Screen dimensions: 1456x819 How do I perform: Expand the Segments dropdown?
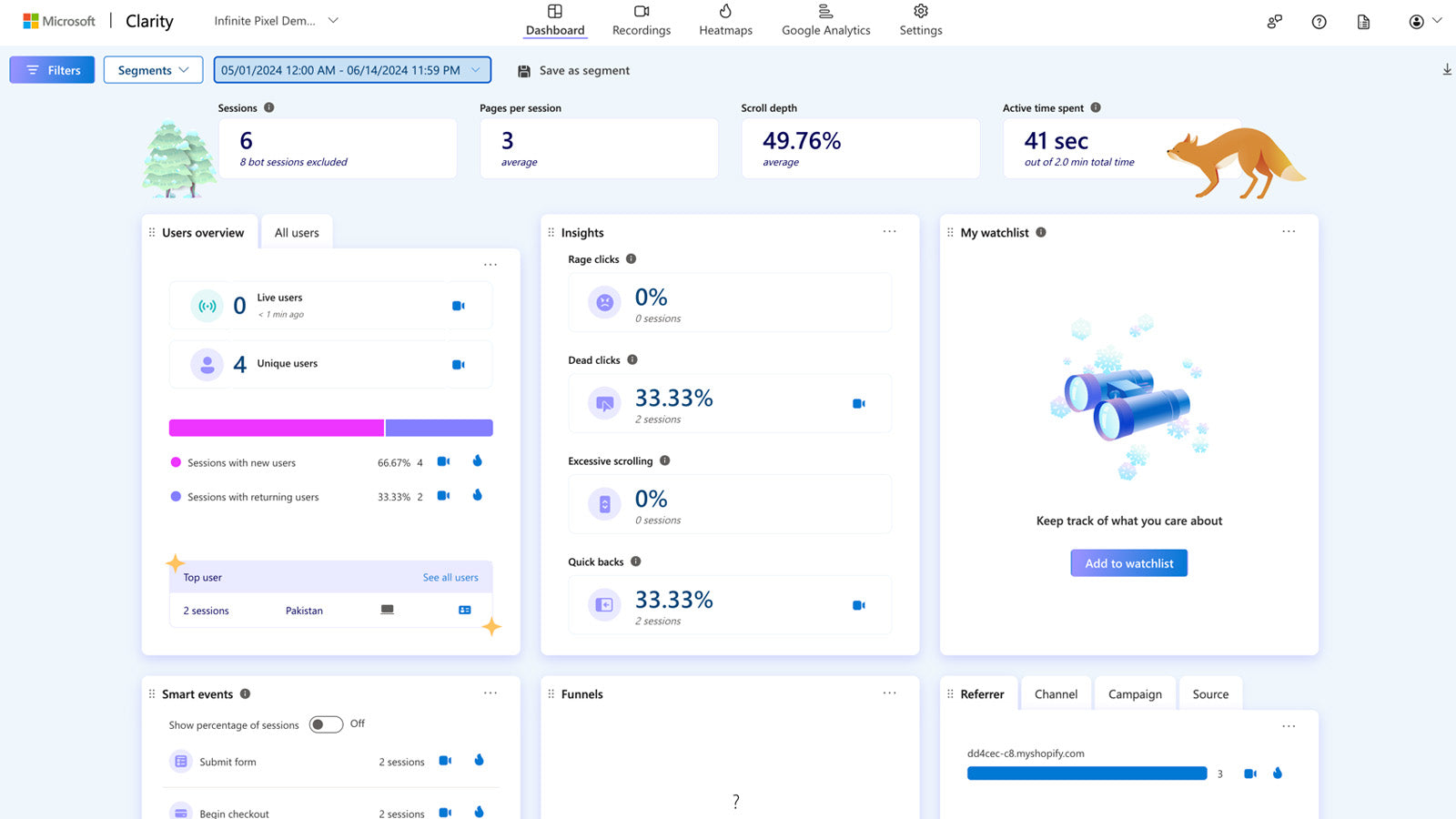point(153,70)
